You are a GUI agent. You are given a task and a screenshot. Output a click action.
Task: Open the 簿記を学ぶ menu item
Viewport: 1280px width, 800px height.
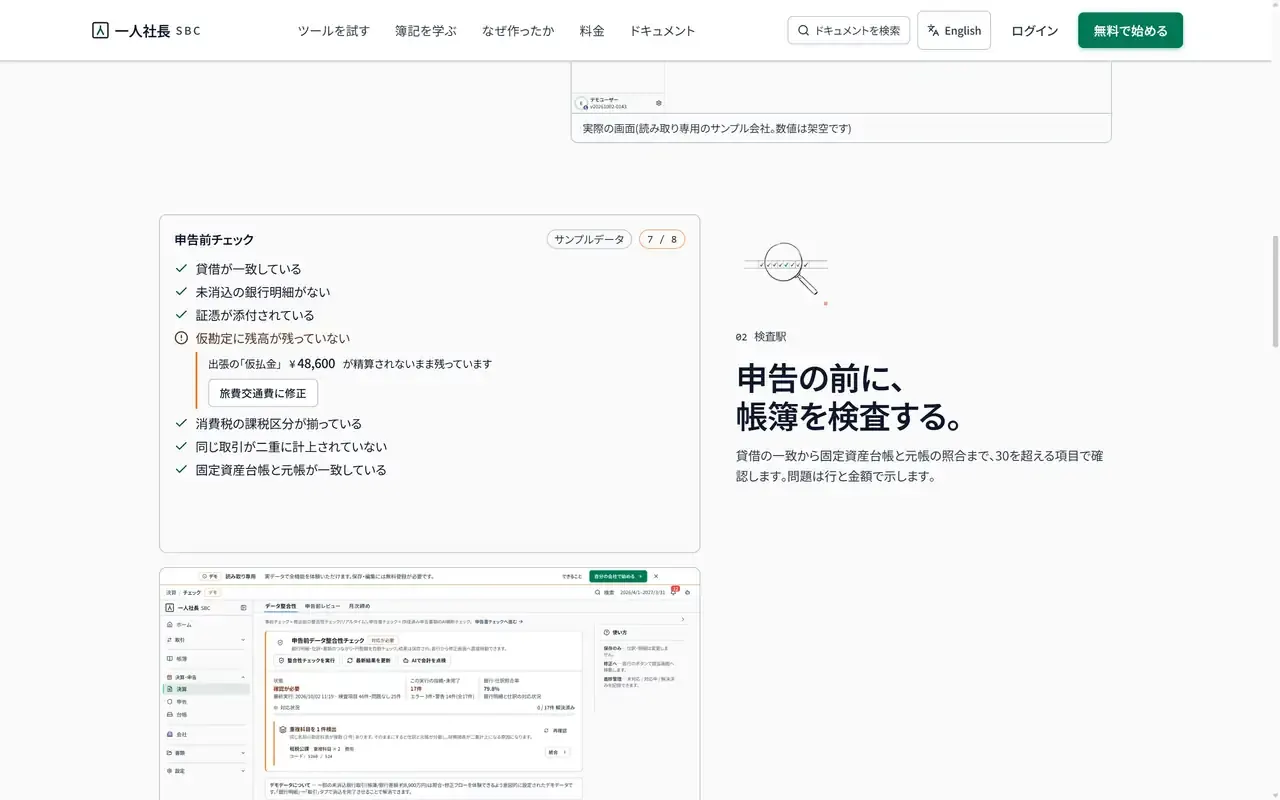pyautogui.click(x=426, y=30)
